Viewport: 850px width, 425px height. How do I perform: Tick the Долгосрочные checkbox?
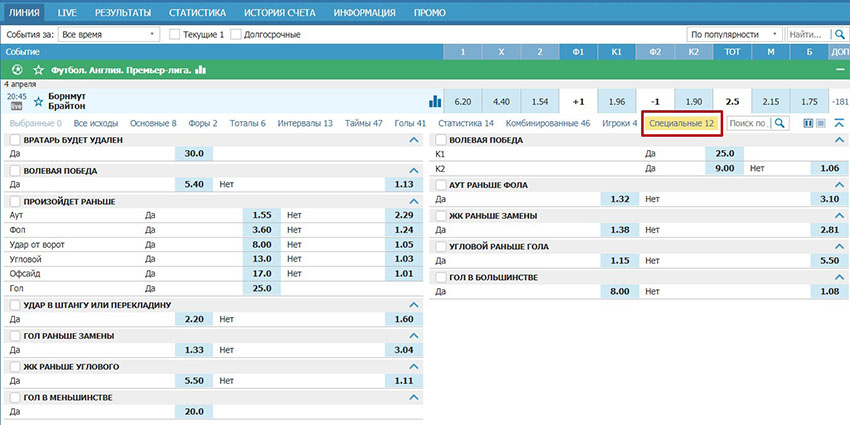pos(236,34)
